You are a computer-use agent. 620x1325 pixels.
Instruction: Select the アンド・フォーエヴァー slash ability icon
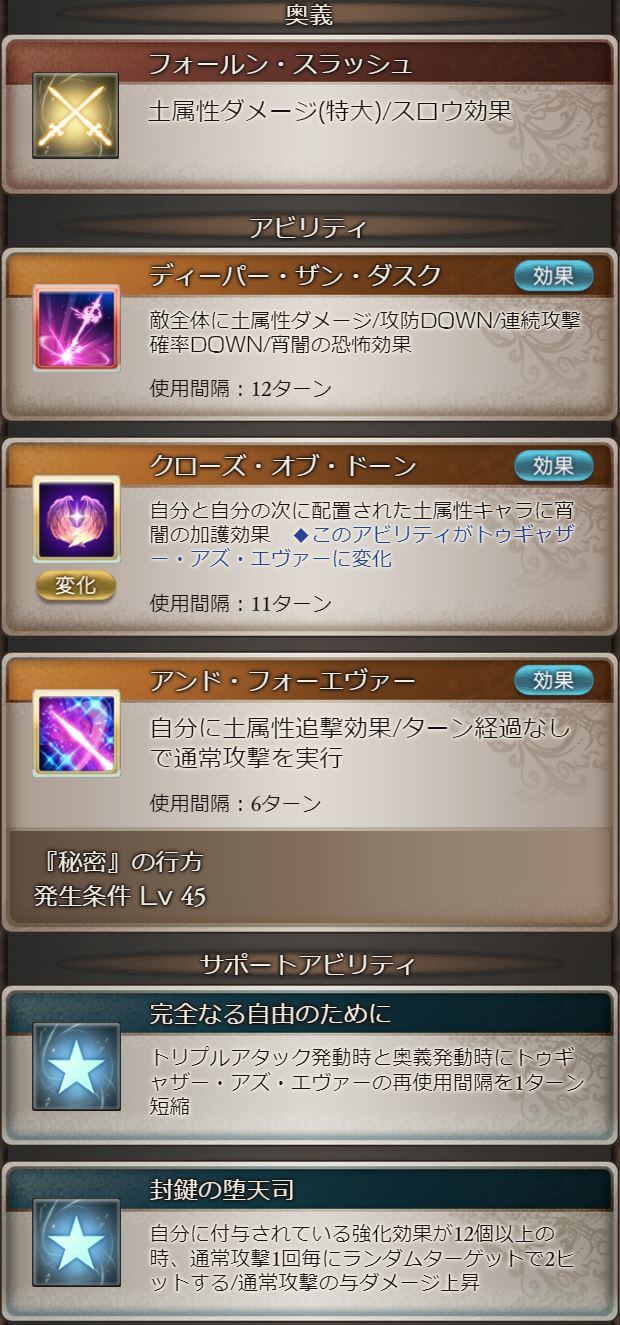[x=77, y=733]
